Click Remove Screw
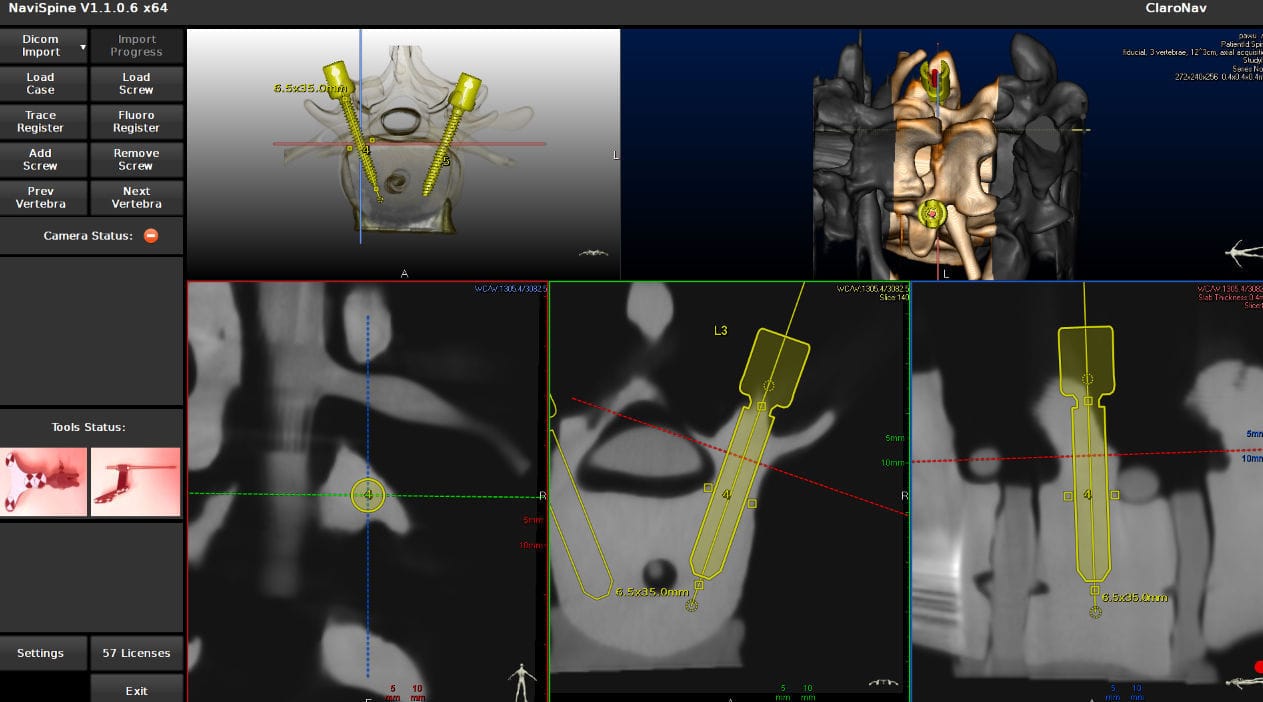The height and width of the screenshot is (702, 1263). click(x=136, y=159)
